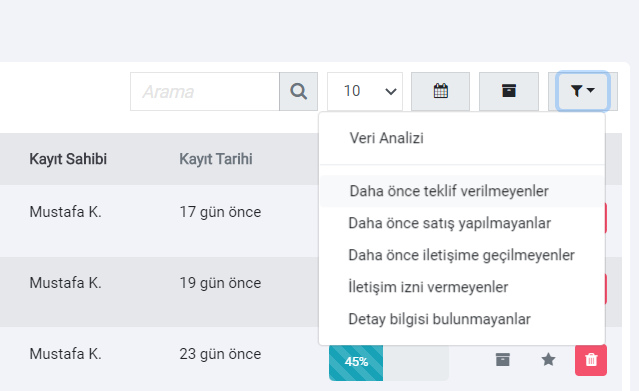Open the calendar date filter
The image size is (639, 391).
pos(440,91)
